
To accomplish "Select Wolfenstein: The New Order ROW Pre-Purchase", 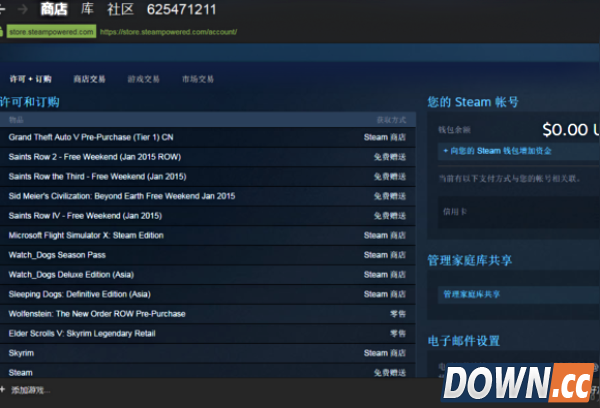I will click(207, 314).
